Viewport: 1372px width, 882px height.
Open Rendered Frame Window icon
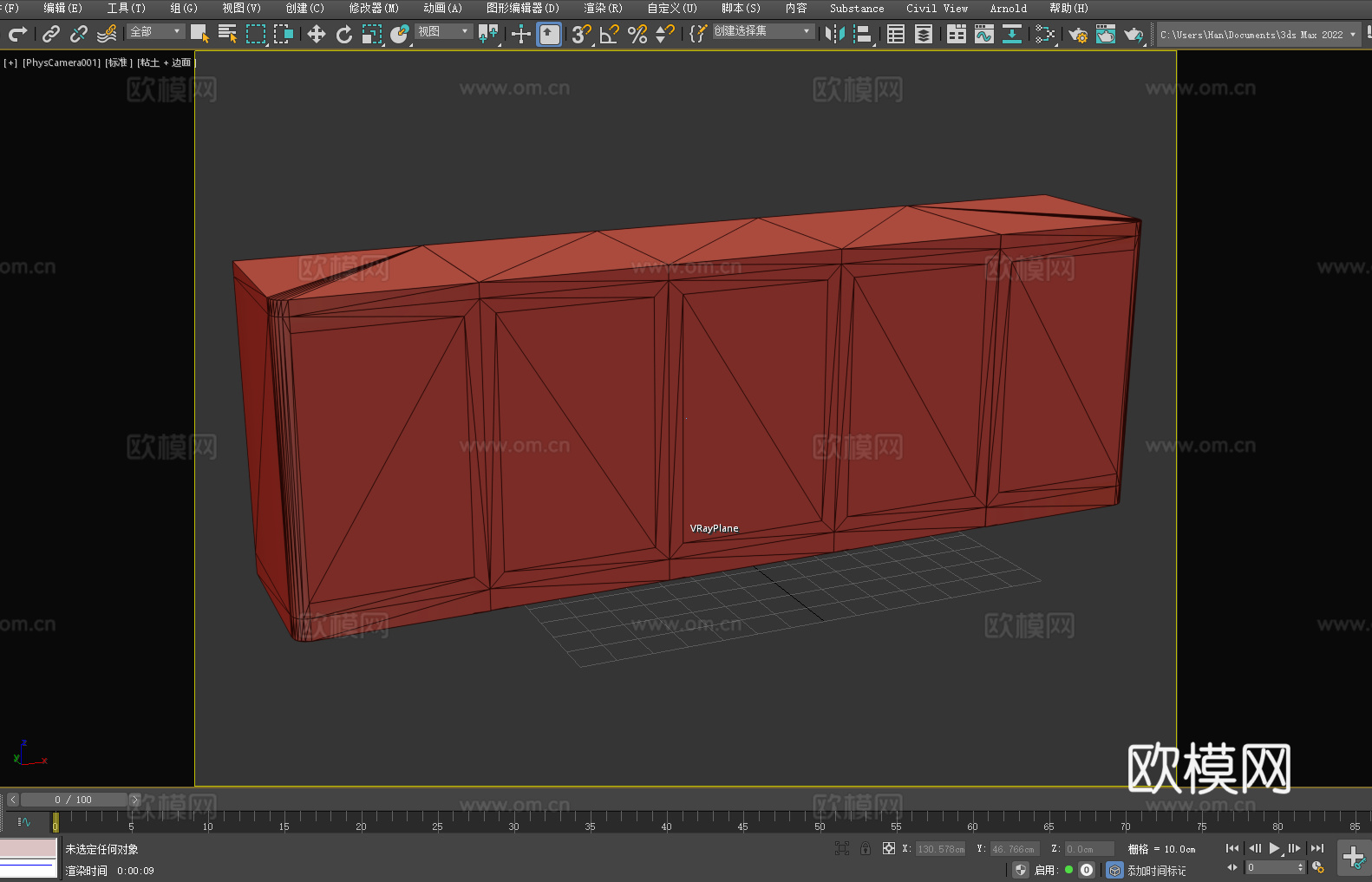1106,34
